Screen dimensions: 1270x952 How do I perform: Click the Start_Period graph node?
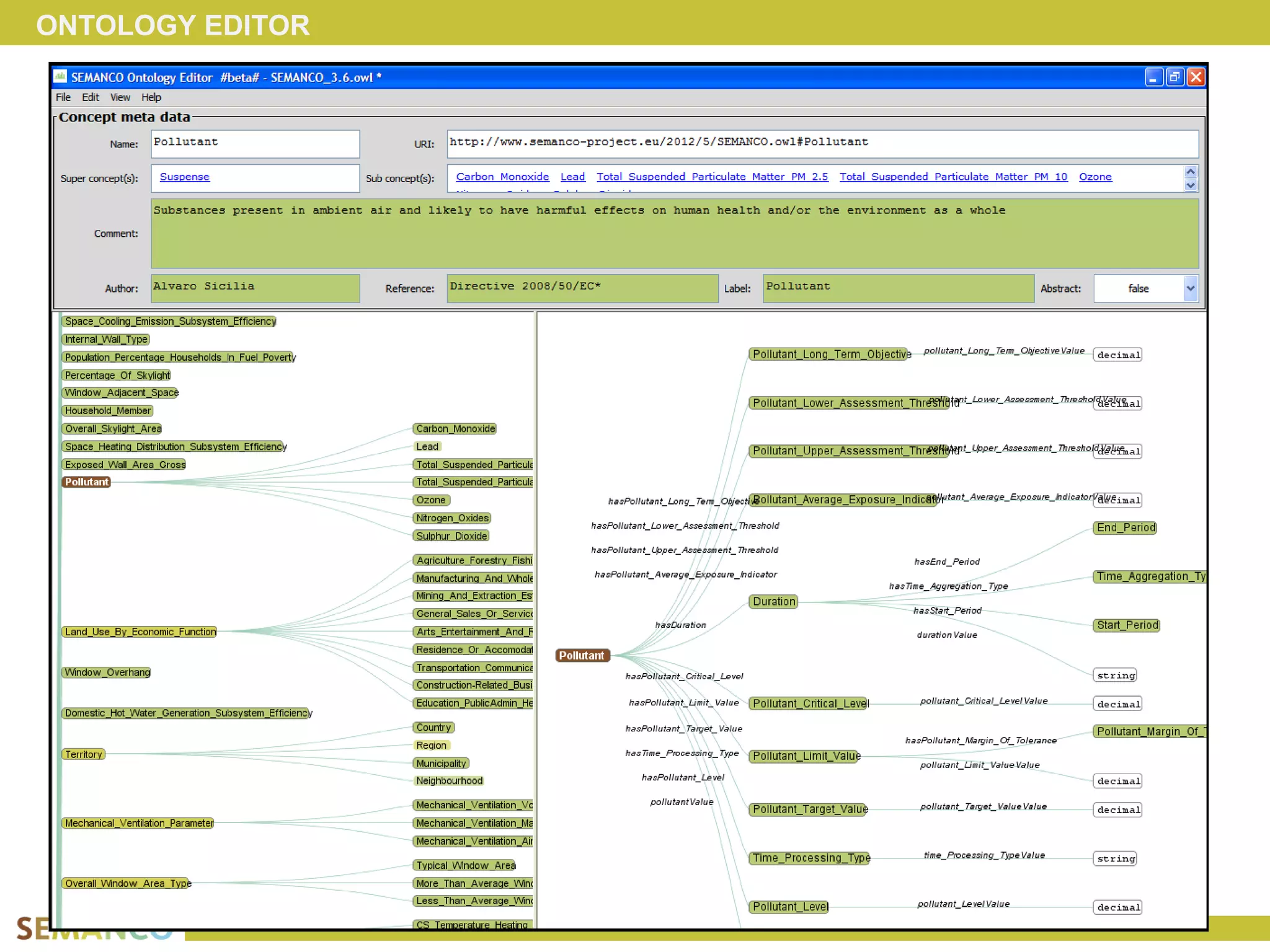pyautogui.click(x=1126, y=625)
